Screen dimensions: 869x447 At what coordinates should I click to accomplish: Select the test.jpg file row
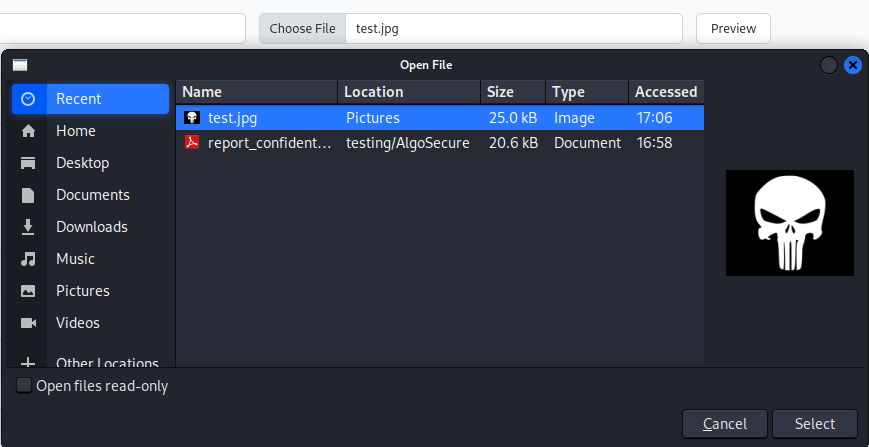point(440,118)
